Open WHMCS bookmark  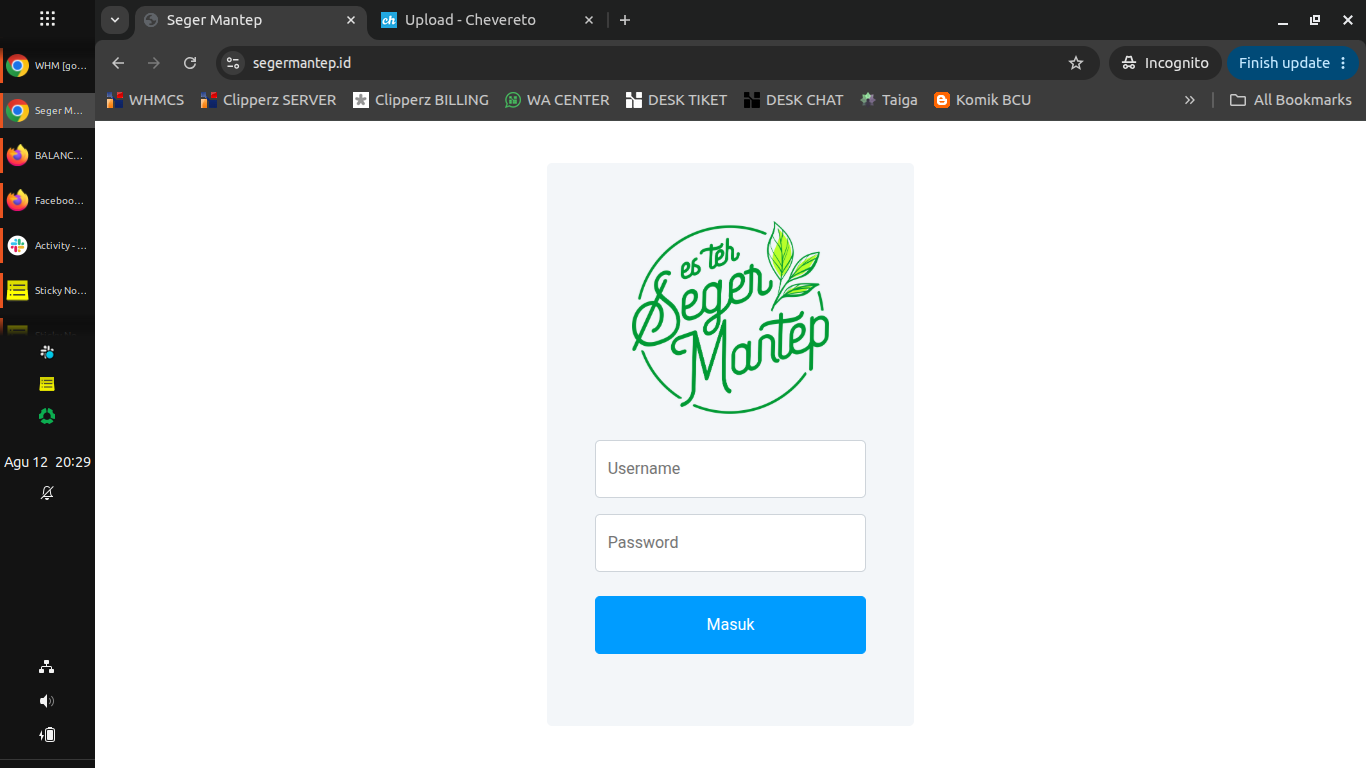(x=146, y=100)
